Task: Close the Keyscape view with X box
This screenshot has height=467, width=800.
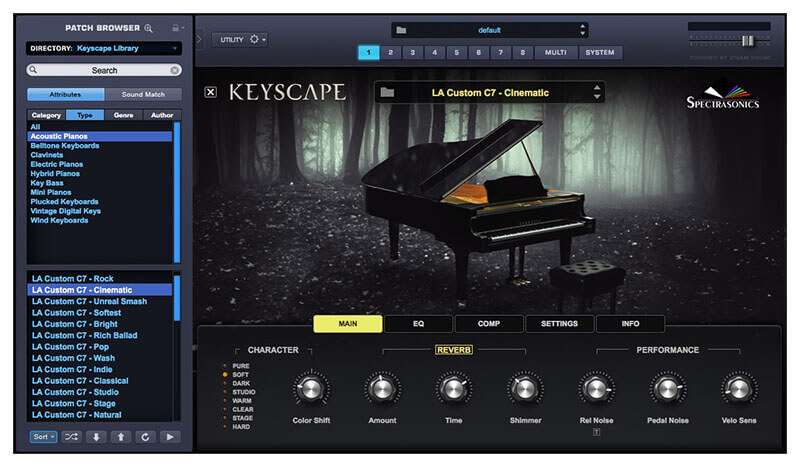Action: 211,92
